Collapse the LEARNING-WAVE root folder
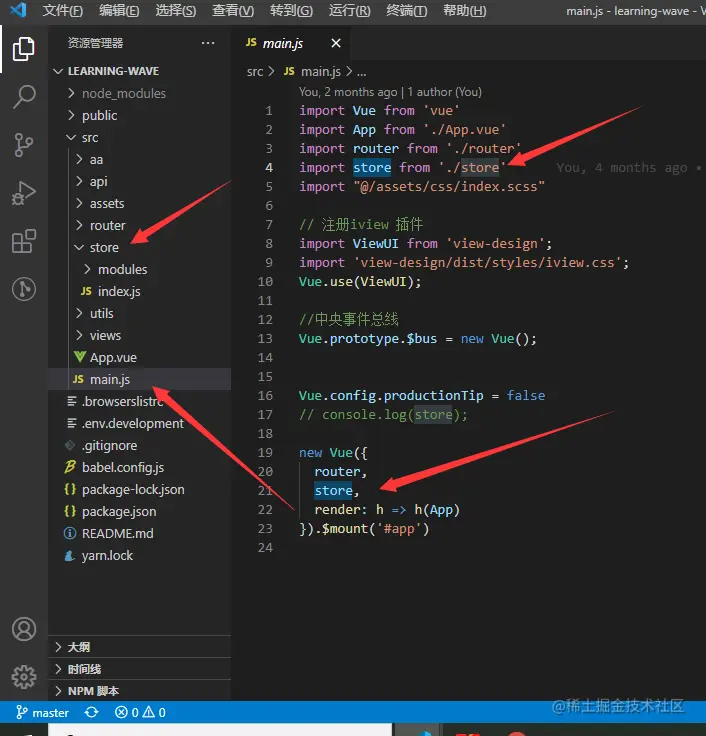This screenshot has height=736, width=706. [x=139, y=71]
